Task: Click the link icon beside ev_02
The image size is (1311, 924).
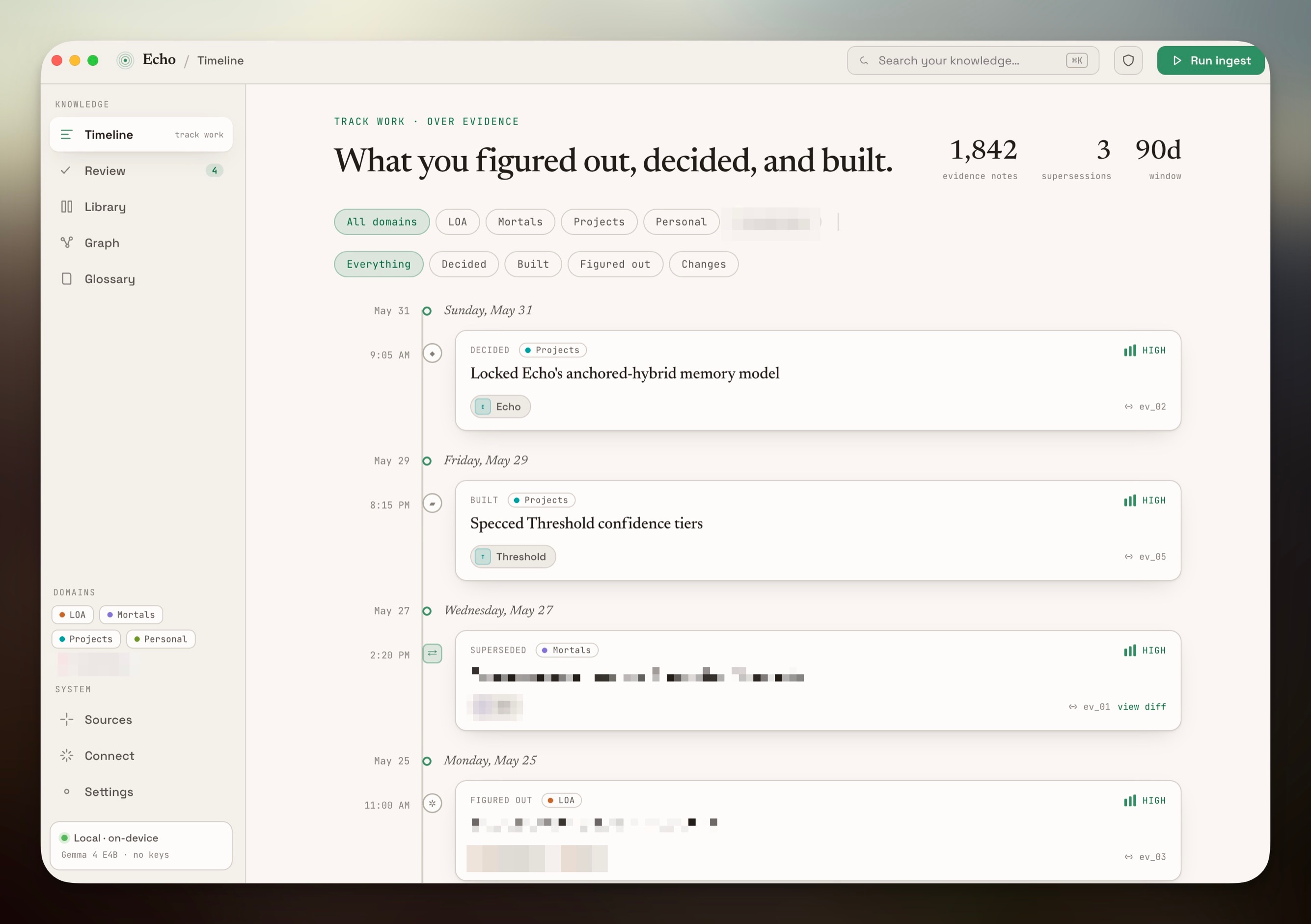Action: point(1129,407)
